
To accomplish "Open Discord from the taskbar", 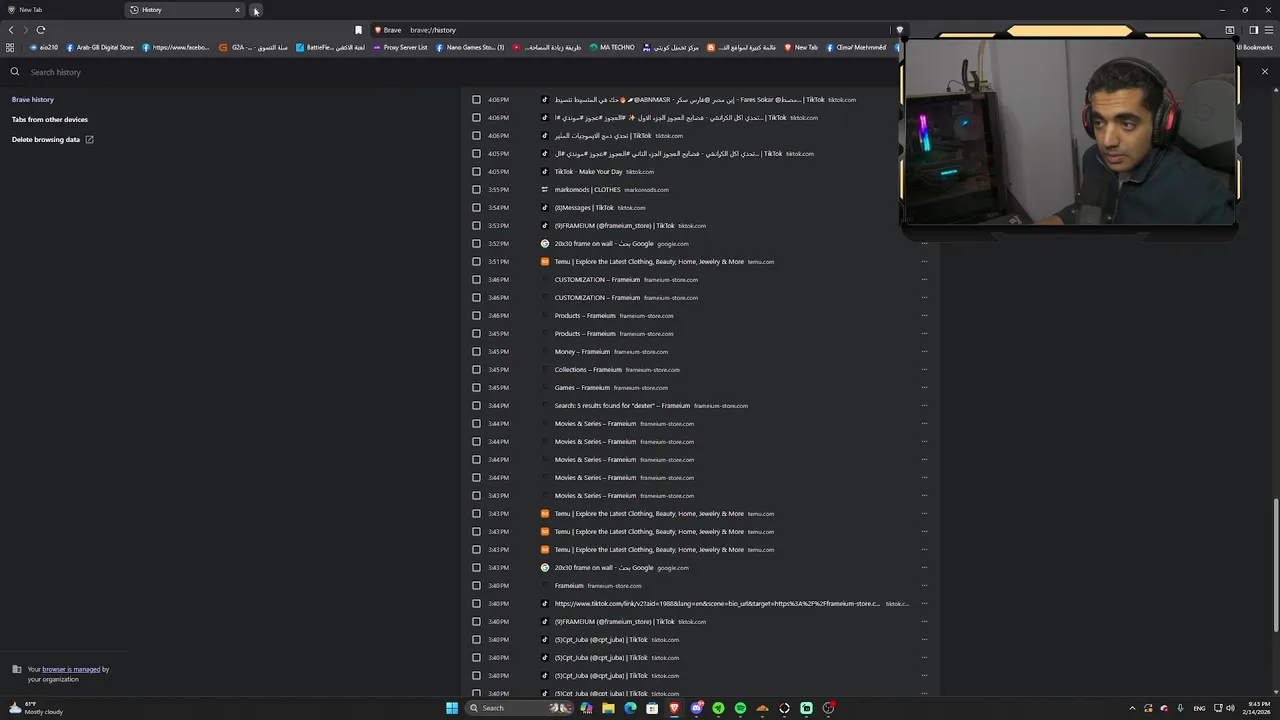I will click(x=696, y=708).
